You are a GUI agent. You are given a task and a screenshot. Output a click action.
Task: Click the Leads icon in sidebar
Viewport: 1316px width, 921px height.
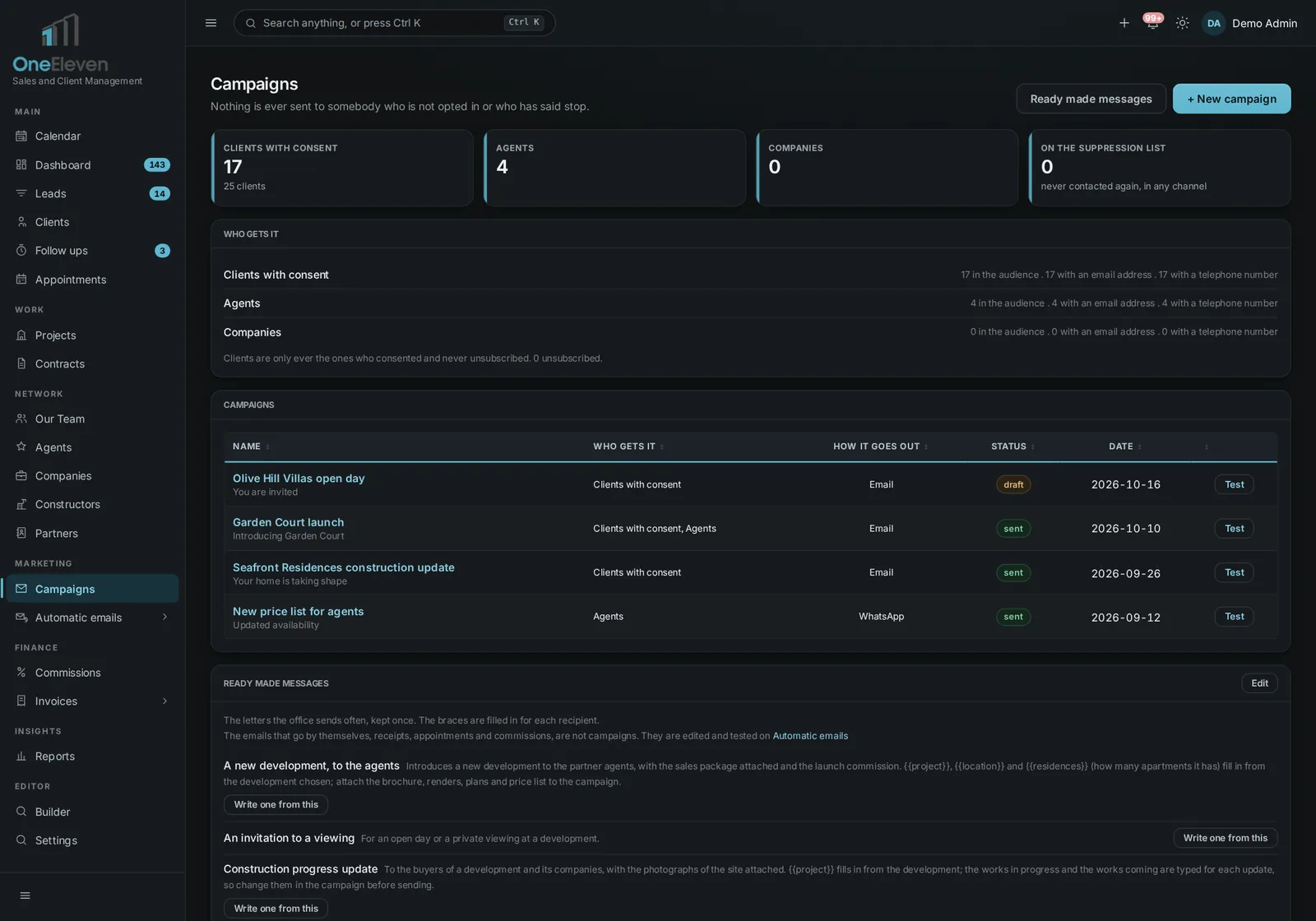pyautogui.click(x=21, y=193)
